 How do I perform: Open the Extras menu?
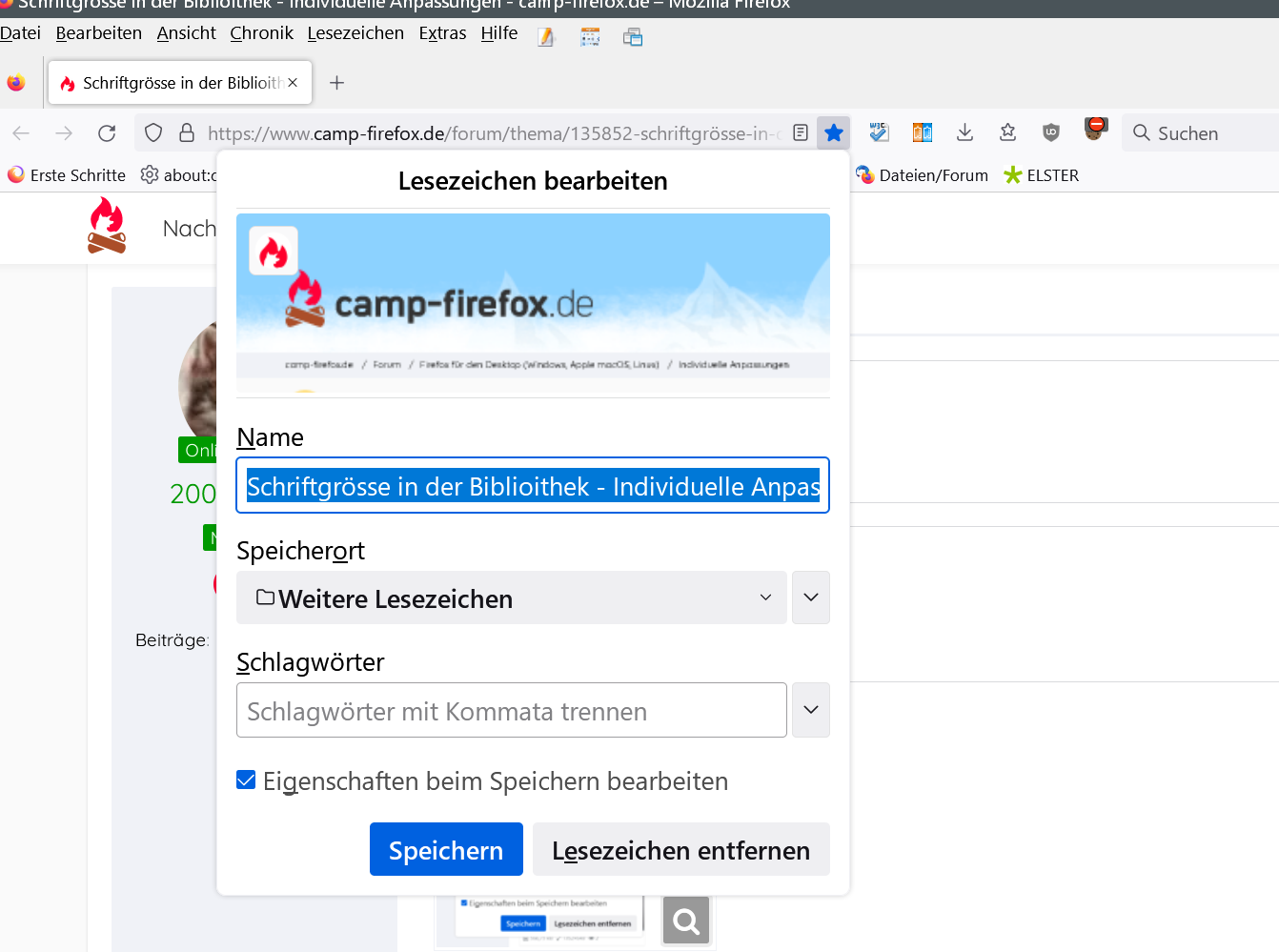click(x=442, y=33)
